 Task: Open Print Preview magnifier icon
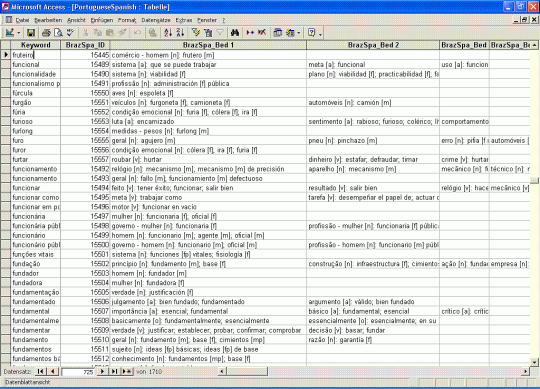click(59, 33)
